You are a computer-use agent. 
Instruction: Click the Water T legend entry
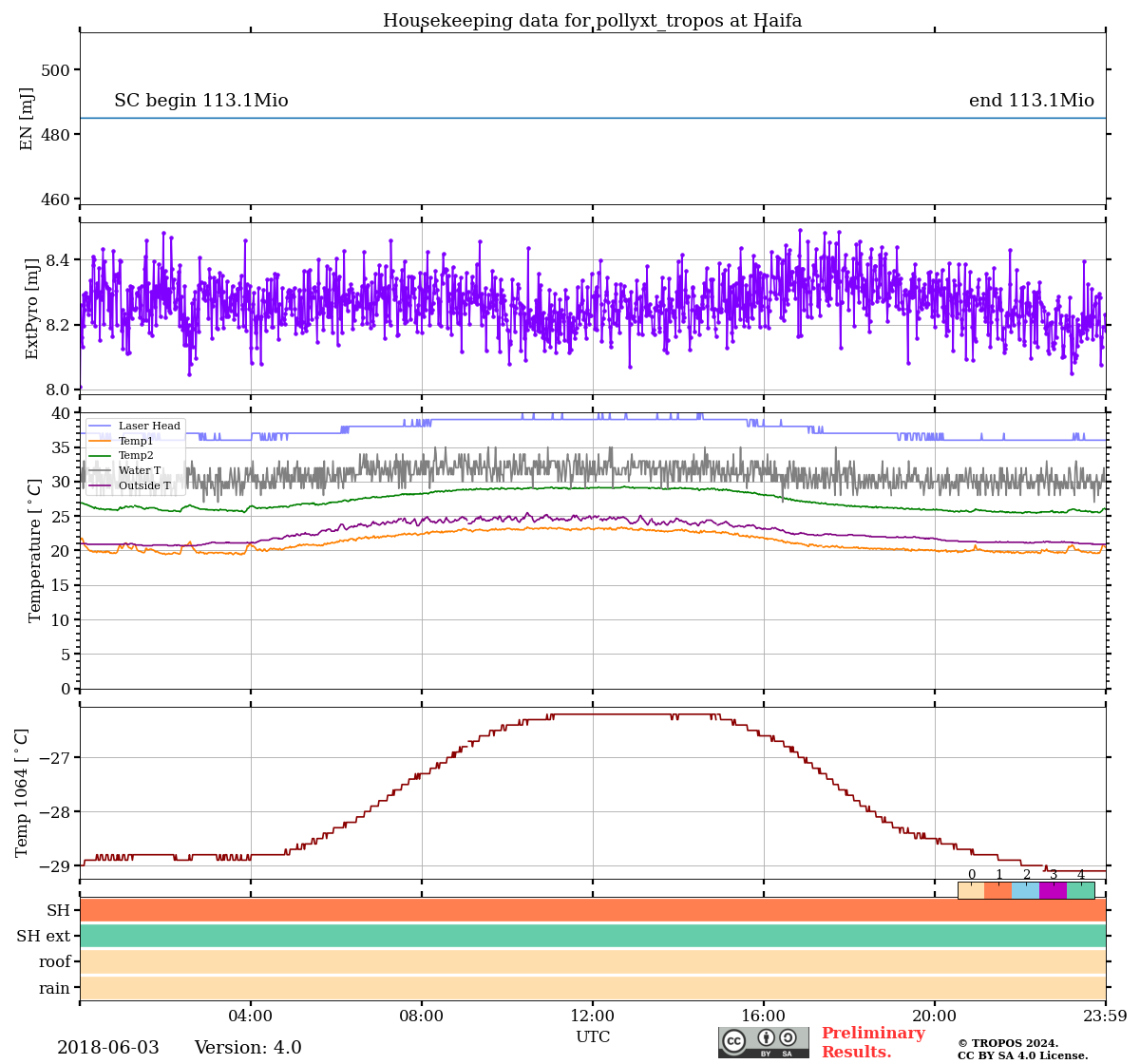point(124,470)
